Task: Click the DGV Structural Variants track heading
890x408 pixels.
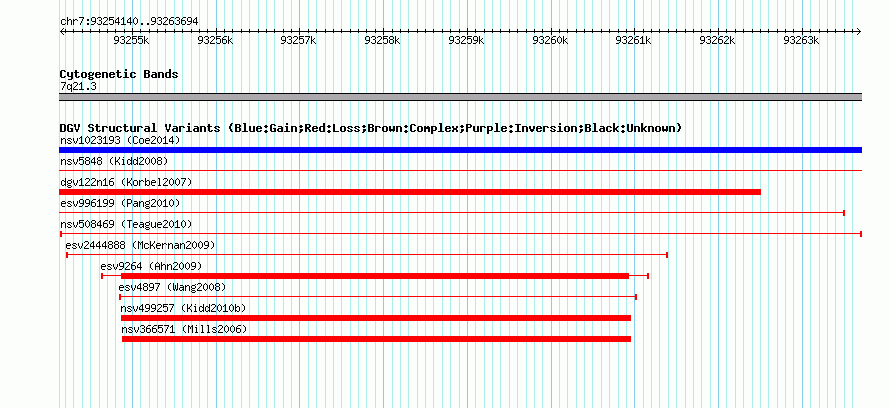Action: tap(371, 128)
